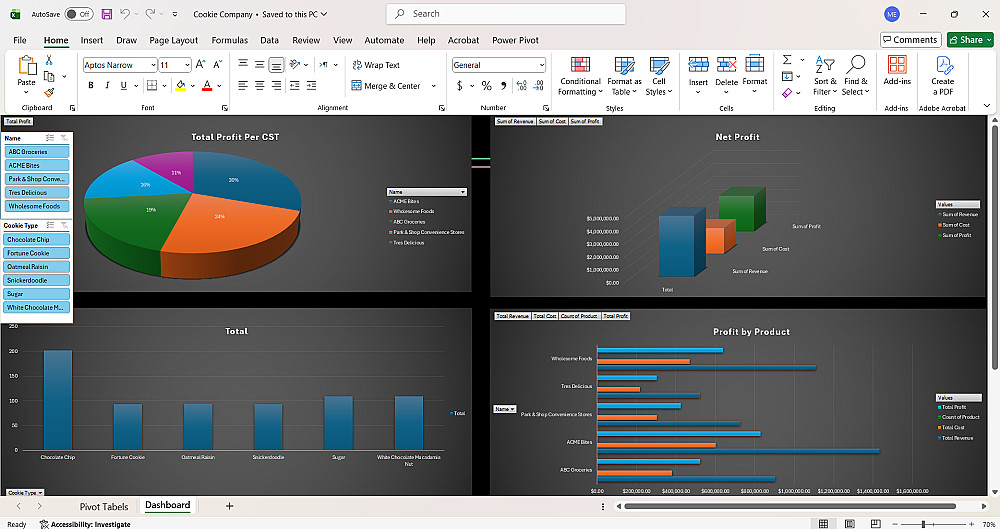
Task: Toggle Snickerdoodle slicer item
Action: (x=37, y=280)
